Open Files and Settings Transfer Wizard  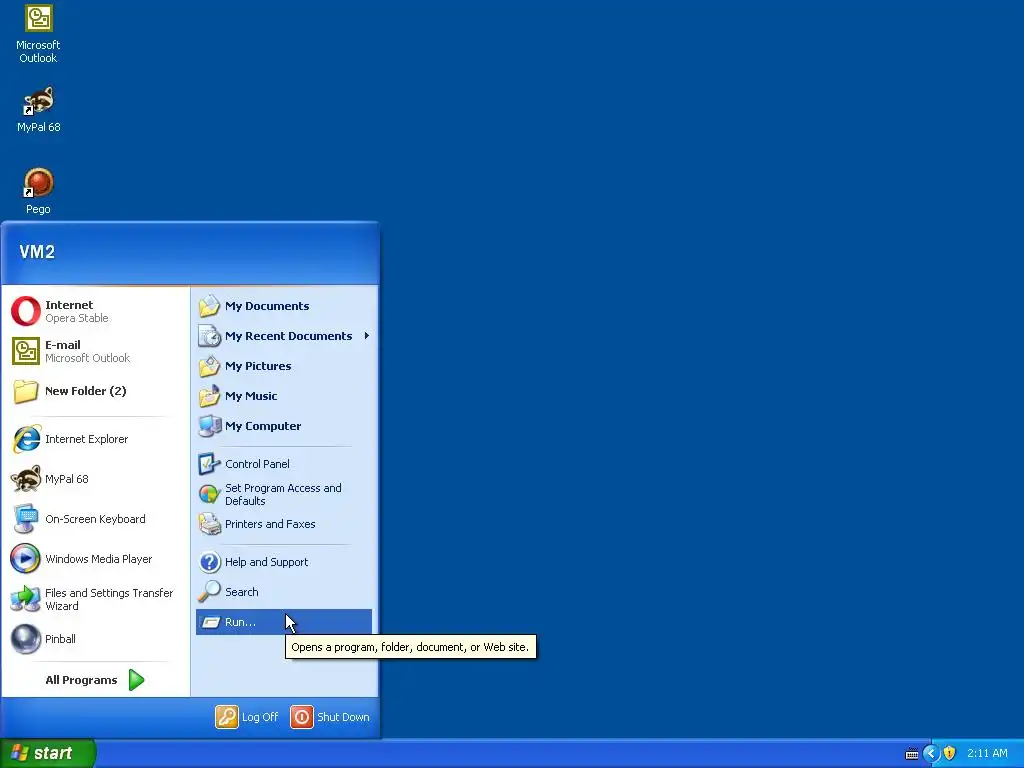[x=95, y=599]
